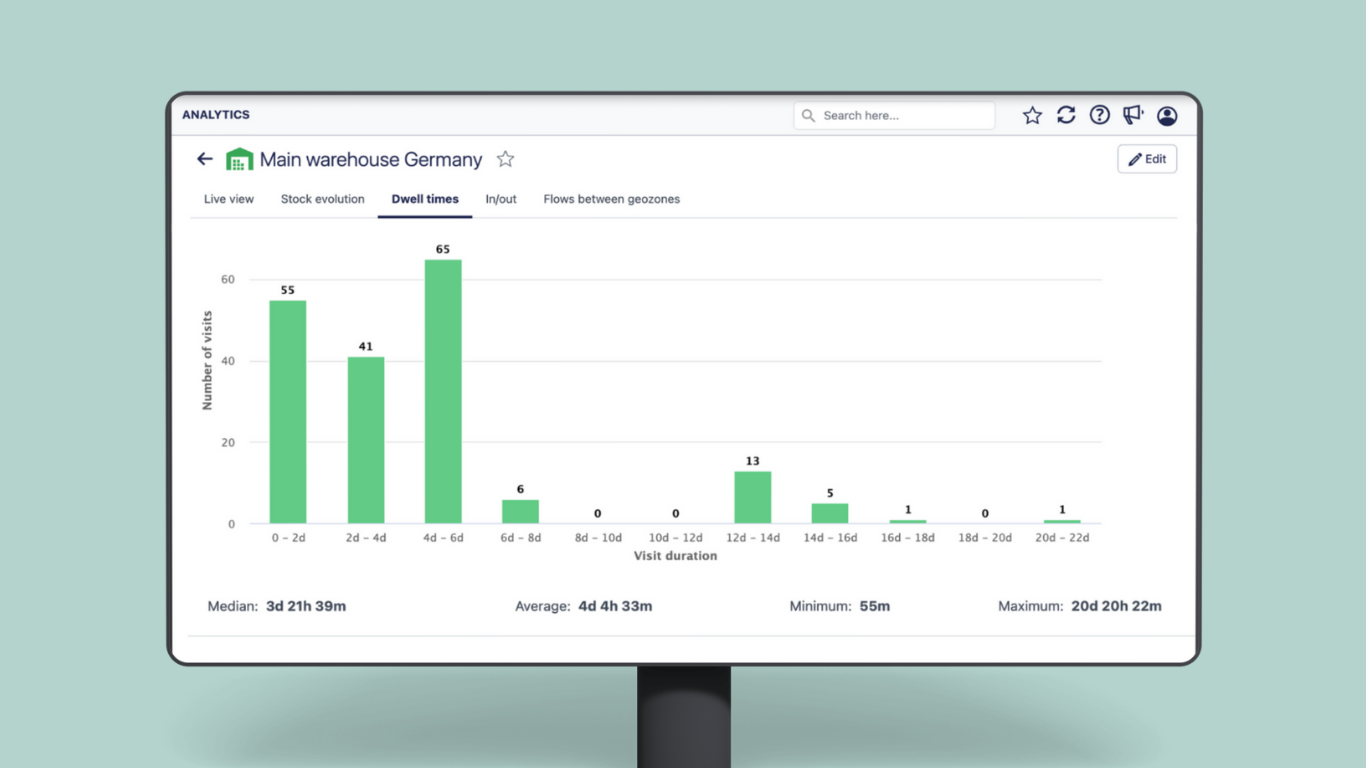This screenshot has width=1366, height=768.
Task: Open favorites star icon in top bar
Action: point(1032,116)
